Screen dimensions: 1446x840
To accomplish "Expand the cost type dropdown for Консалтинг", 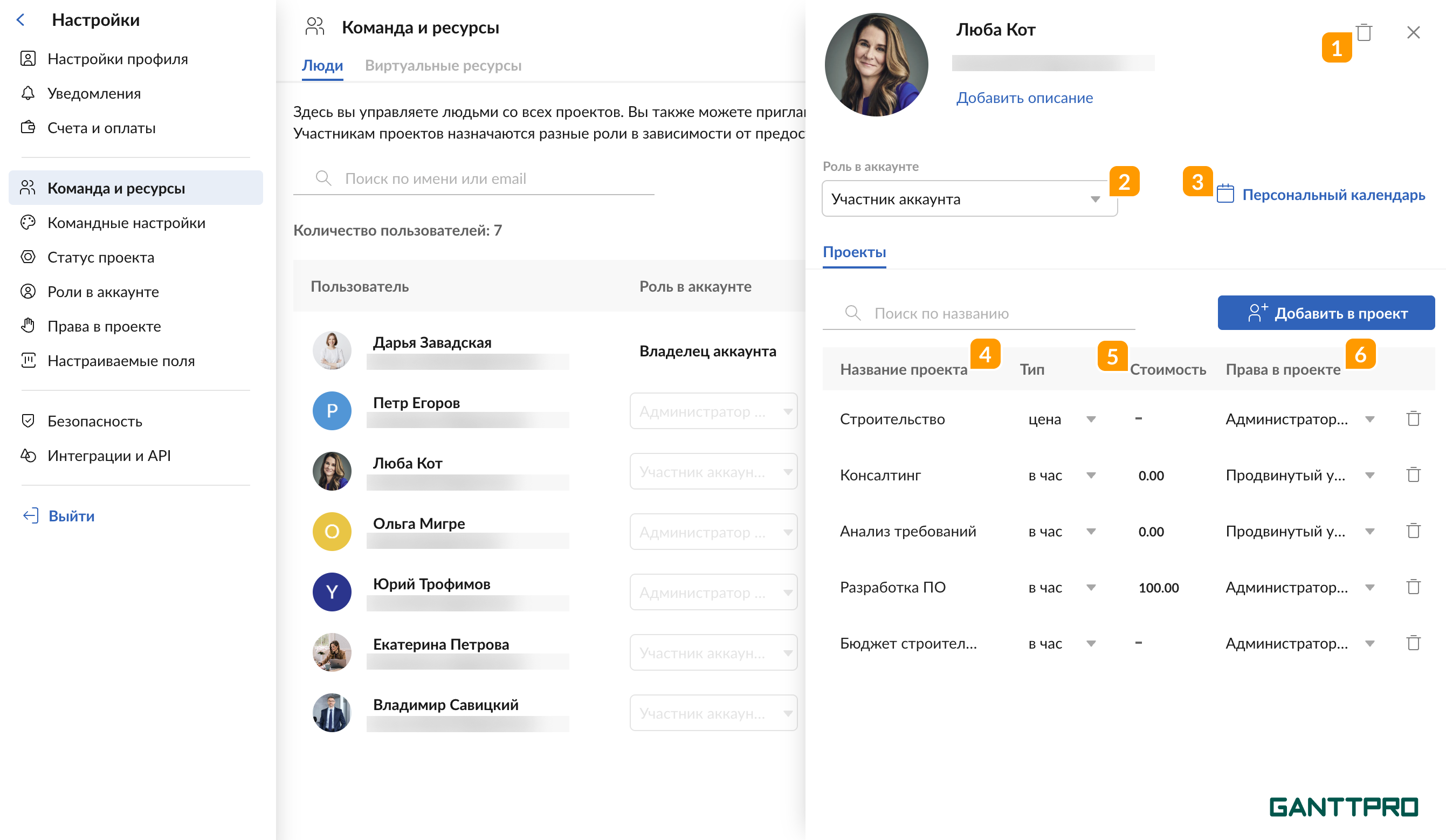I will pos(1091,475).
